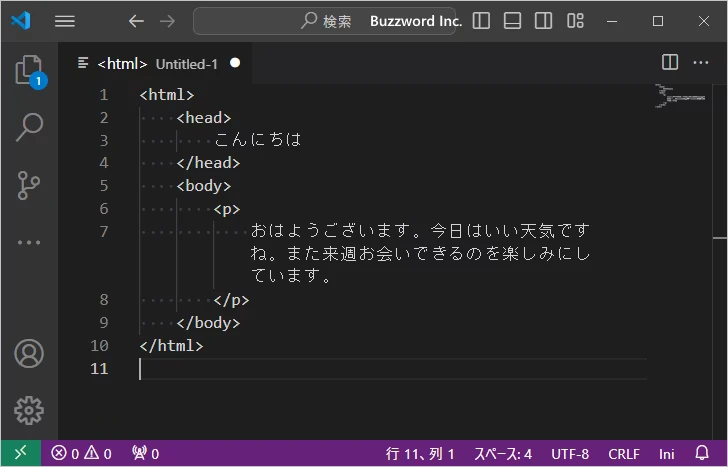
Task: Open the Explorer view with badge 1
Action: coord(30,71)
